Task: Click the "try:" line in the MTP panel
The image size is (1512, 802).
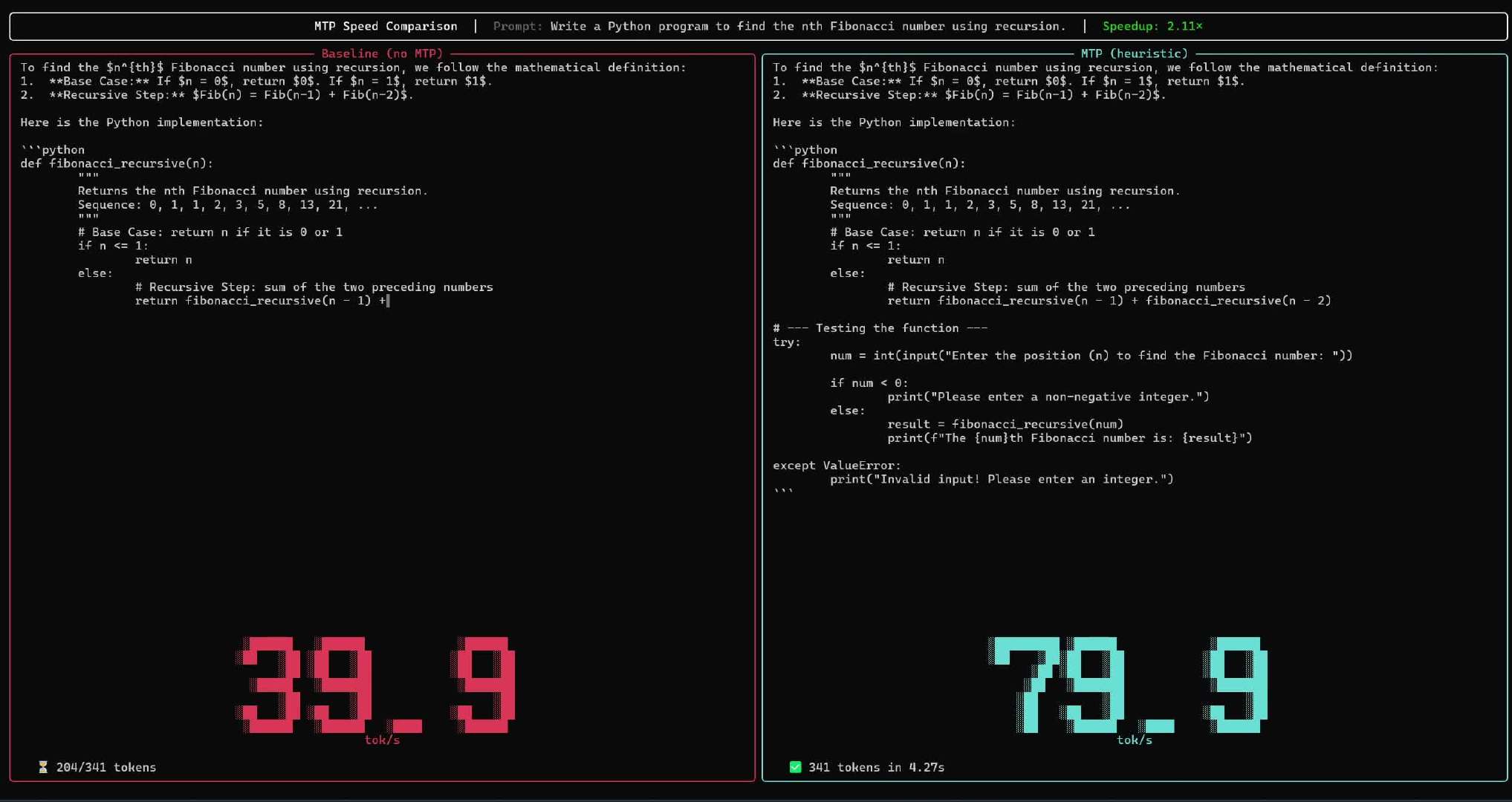Action: 787,342
